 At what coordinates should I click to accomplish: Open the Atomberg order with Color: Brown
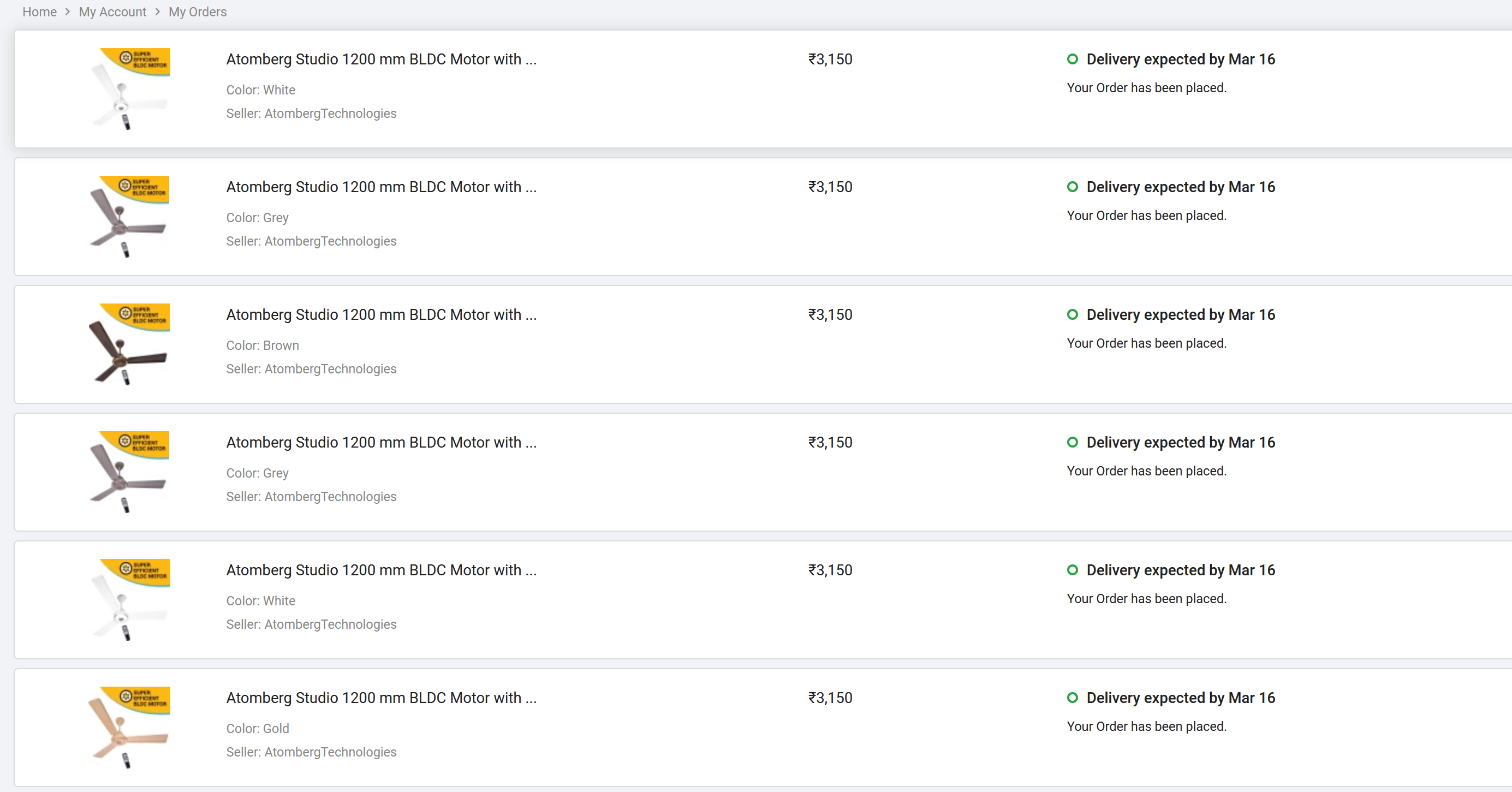pos(382,315)
